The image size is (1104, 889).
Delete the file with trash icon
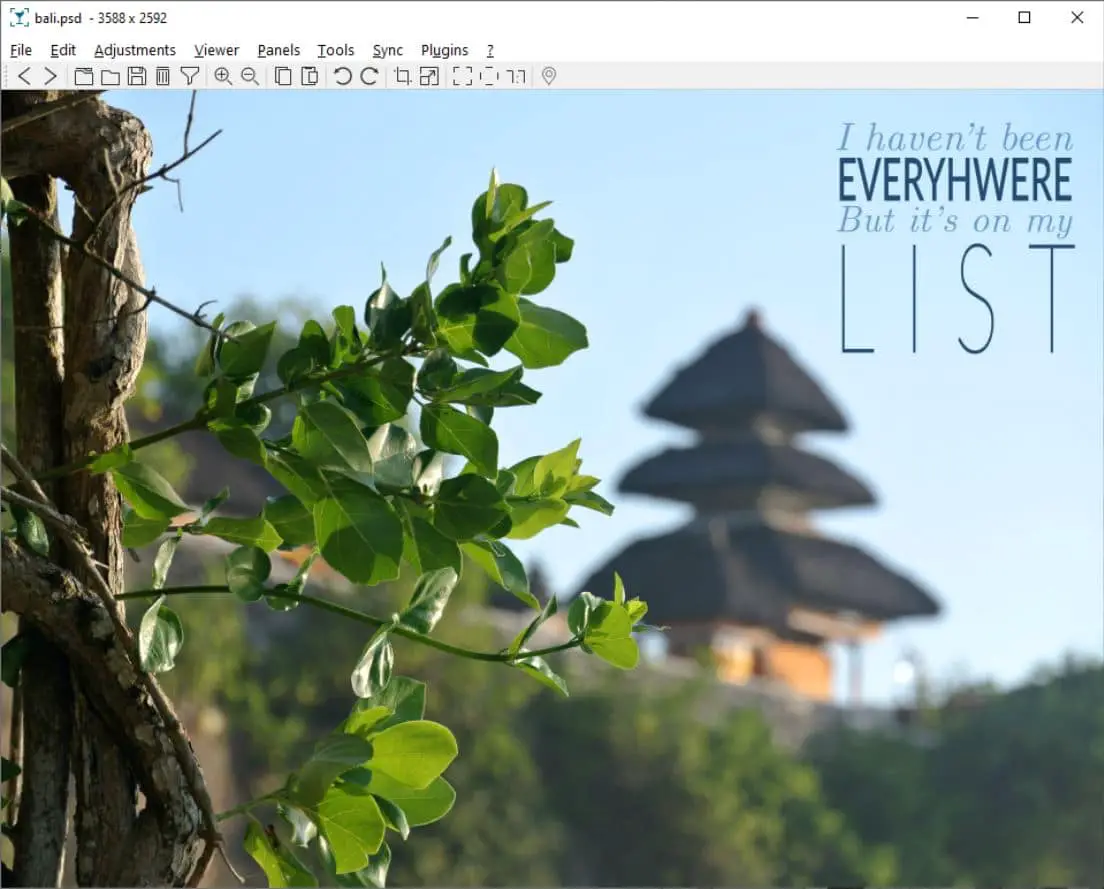[163, 76]
